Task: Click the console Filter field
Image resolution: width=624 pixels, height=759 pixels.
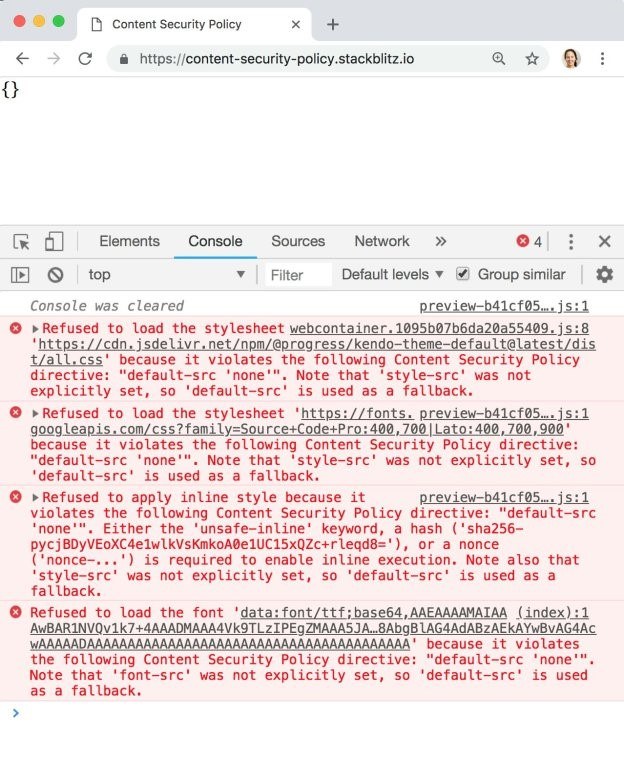Action: pos(298,275)
